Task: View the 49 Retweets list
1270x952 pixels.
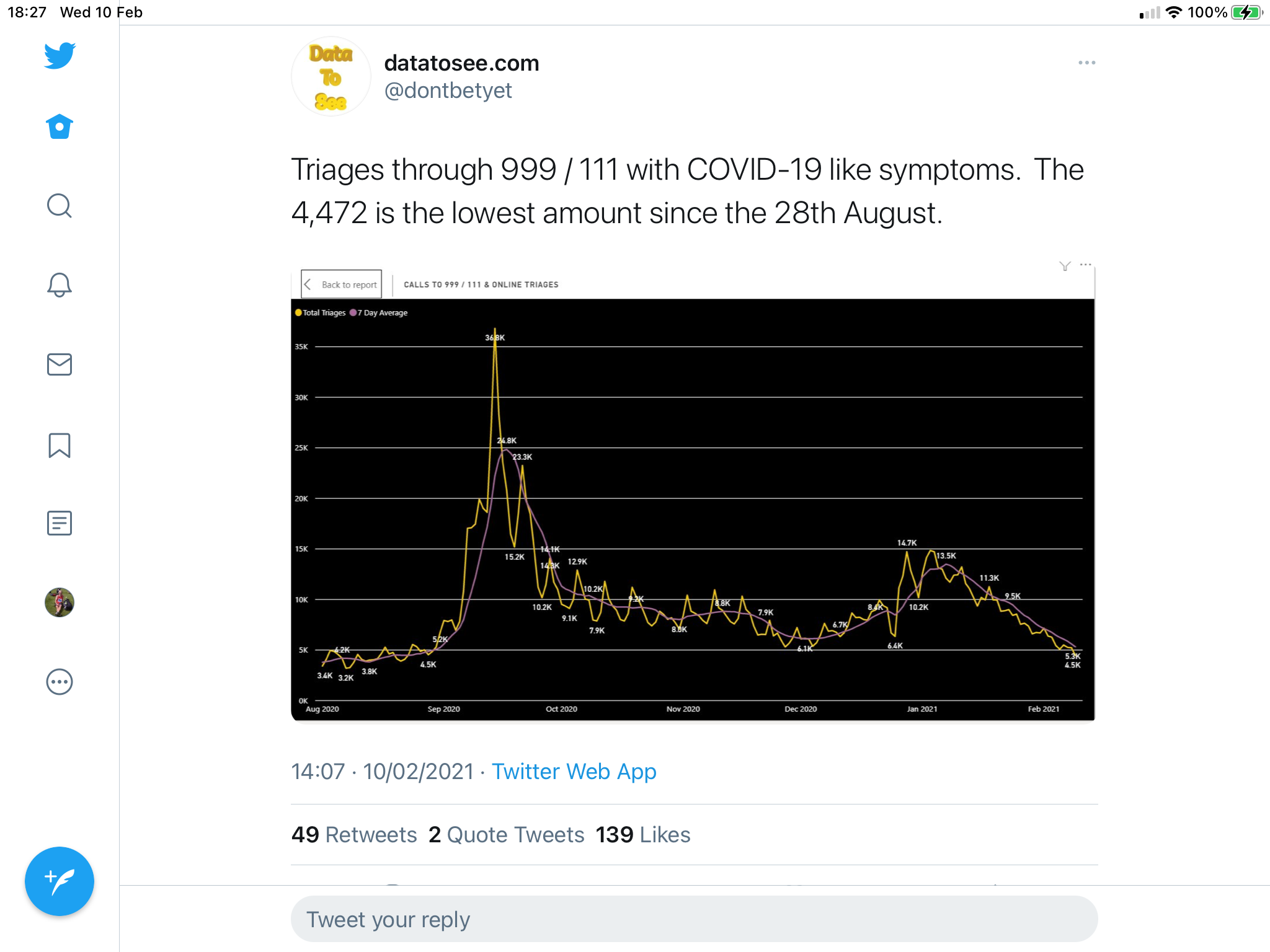Action: point(354,835)
